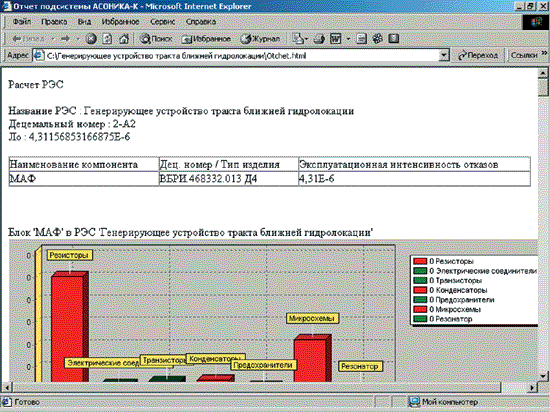
Task: Click the Переход go button
Action: 478,55
